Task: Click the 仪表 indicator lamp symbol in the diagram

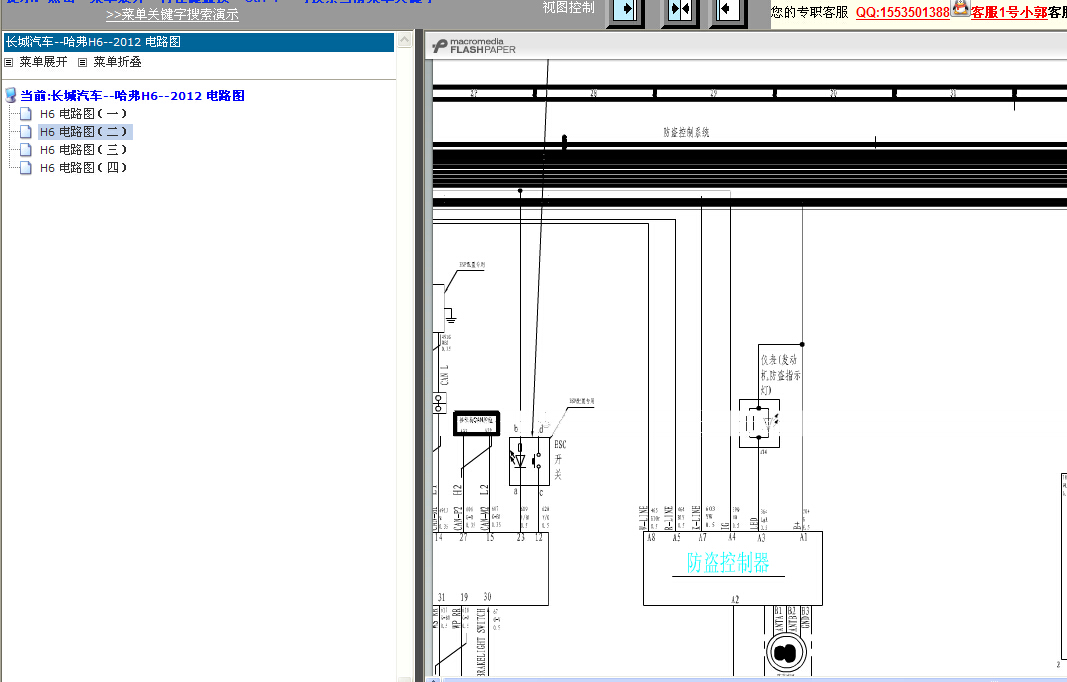Action: (x=759, y=423)
